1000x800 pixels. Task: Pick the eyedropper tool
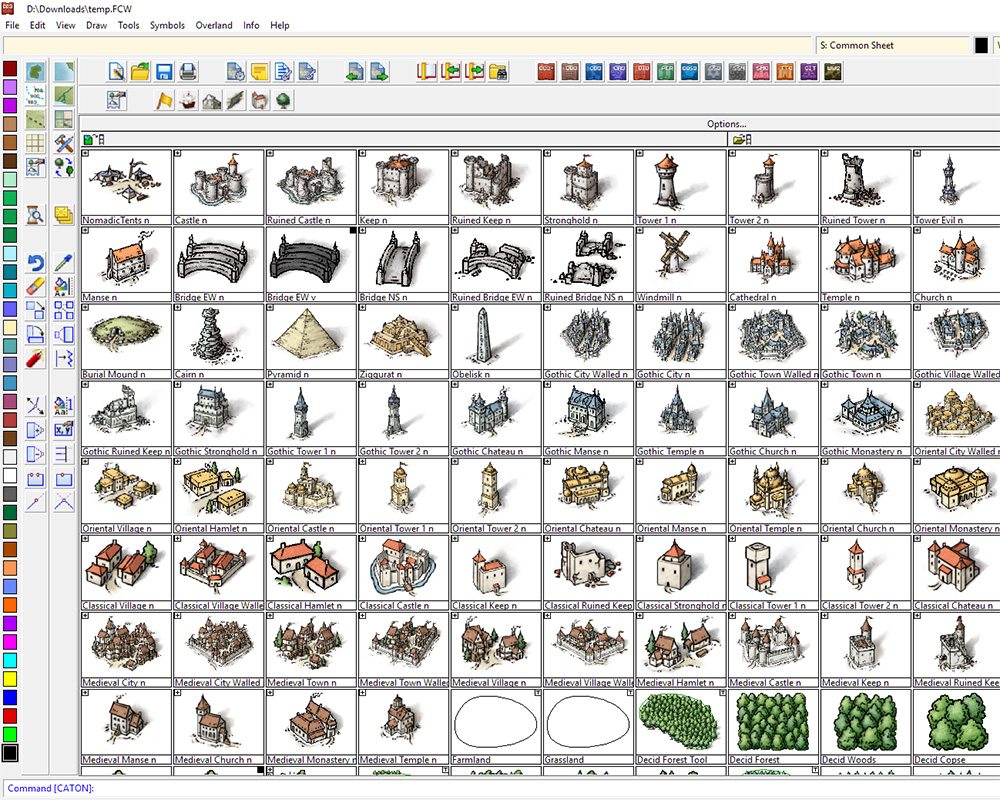click(x=64, y=263)
